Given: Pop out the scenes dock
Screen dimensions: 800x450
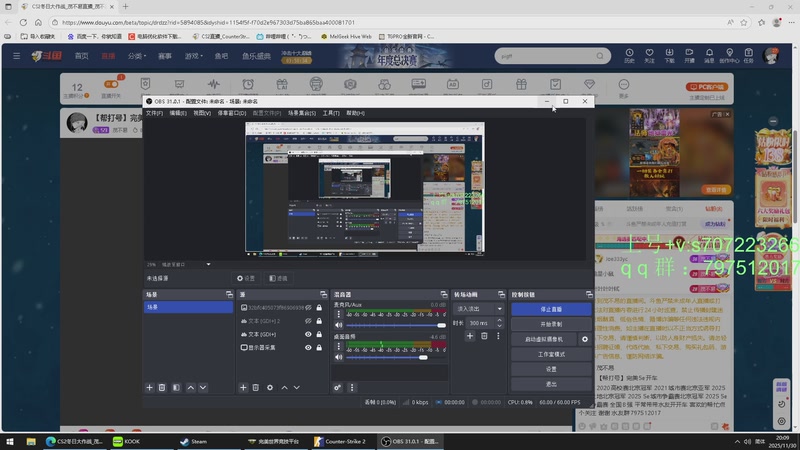Looking at the screenshot, I should tap(229, 294).
